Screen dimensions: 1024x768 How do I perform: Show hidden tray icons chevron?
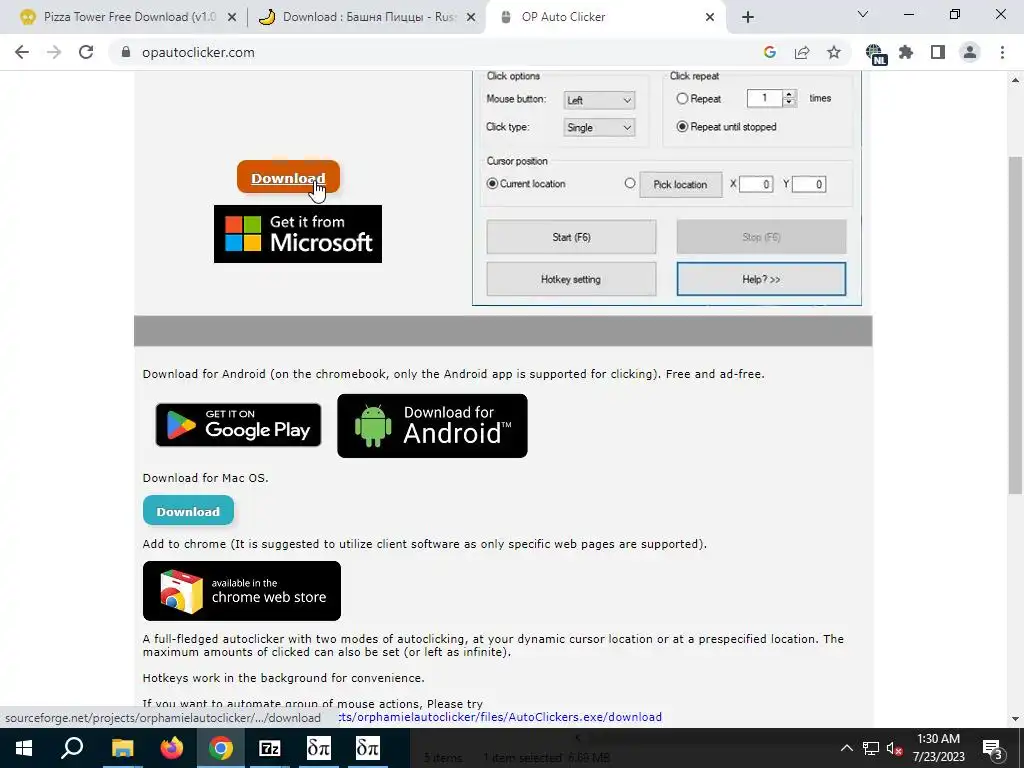pos(846,748)
